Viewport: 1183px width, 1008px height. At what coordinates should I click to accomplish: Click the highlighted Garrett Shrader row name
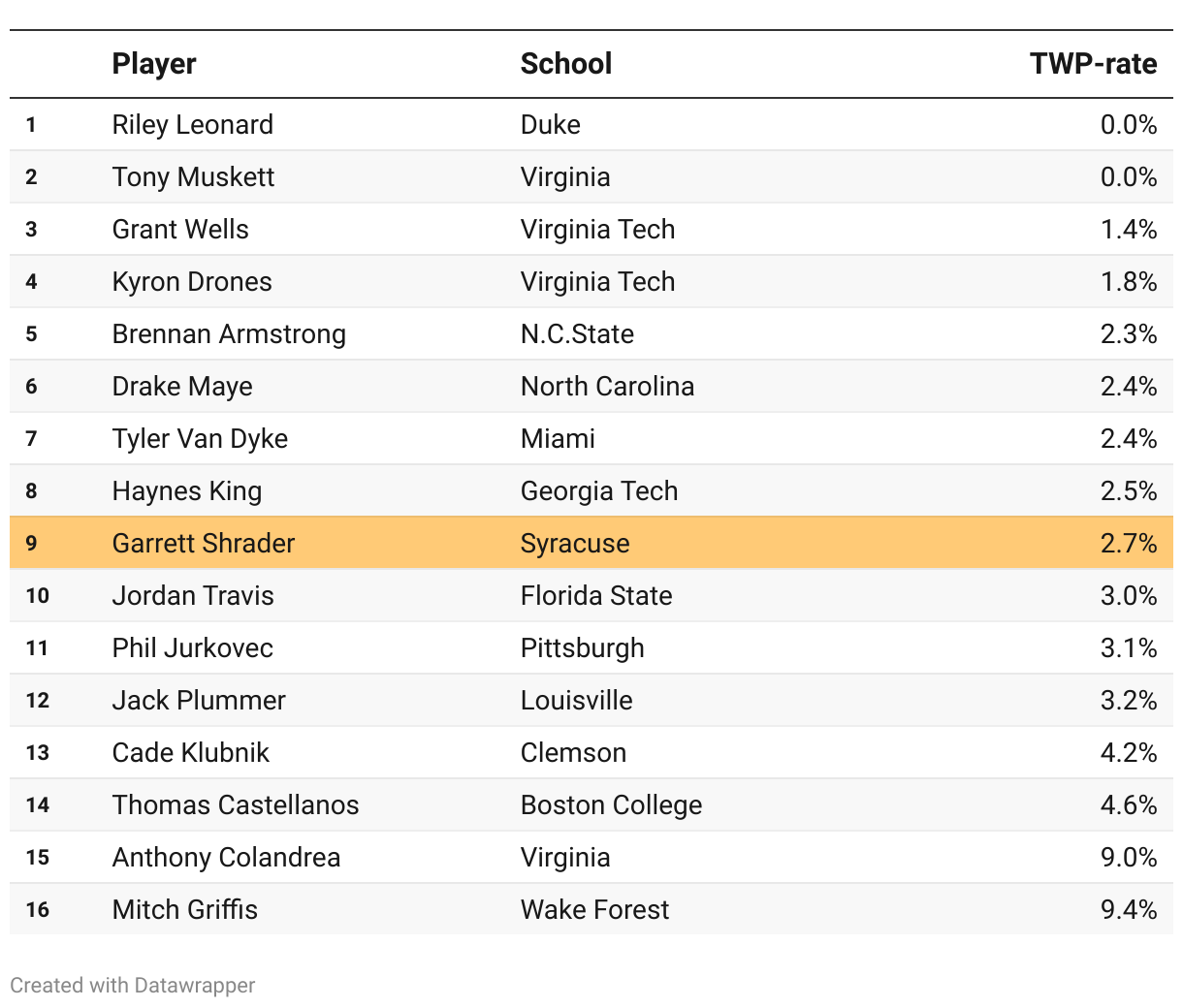[204, 544]
